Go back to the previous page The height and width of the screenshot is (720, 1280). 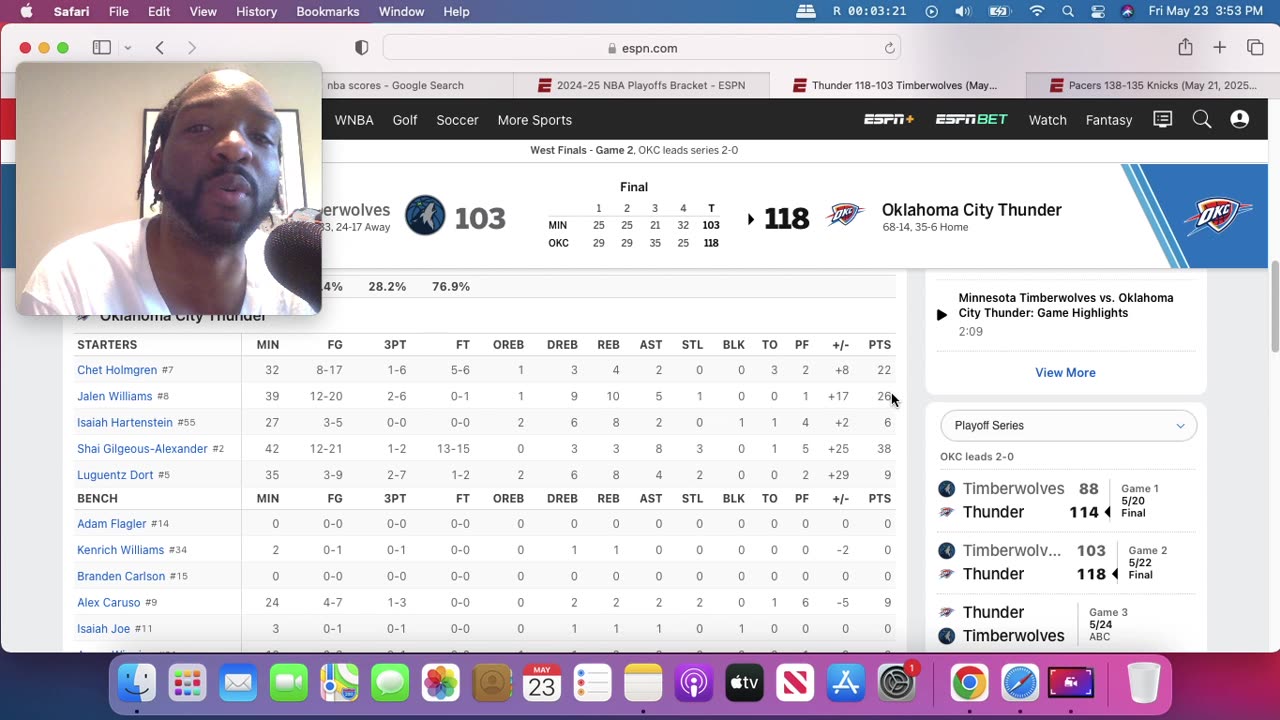159,48
